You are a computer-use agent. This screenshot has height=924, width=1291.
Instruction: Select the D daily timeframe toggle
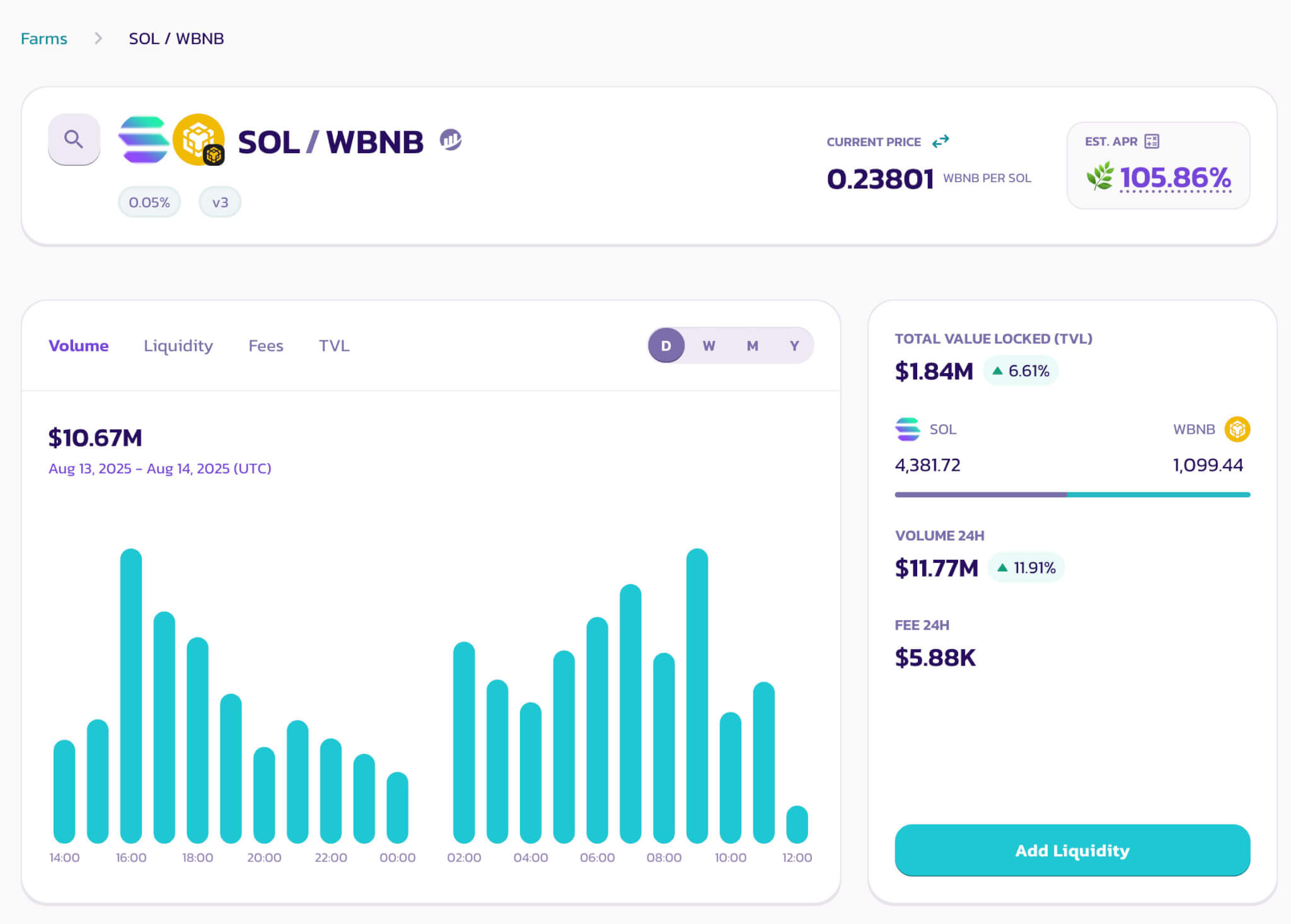[x=666, y=345]
